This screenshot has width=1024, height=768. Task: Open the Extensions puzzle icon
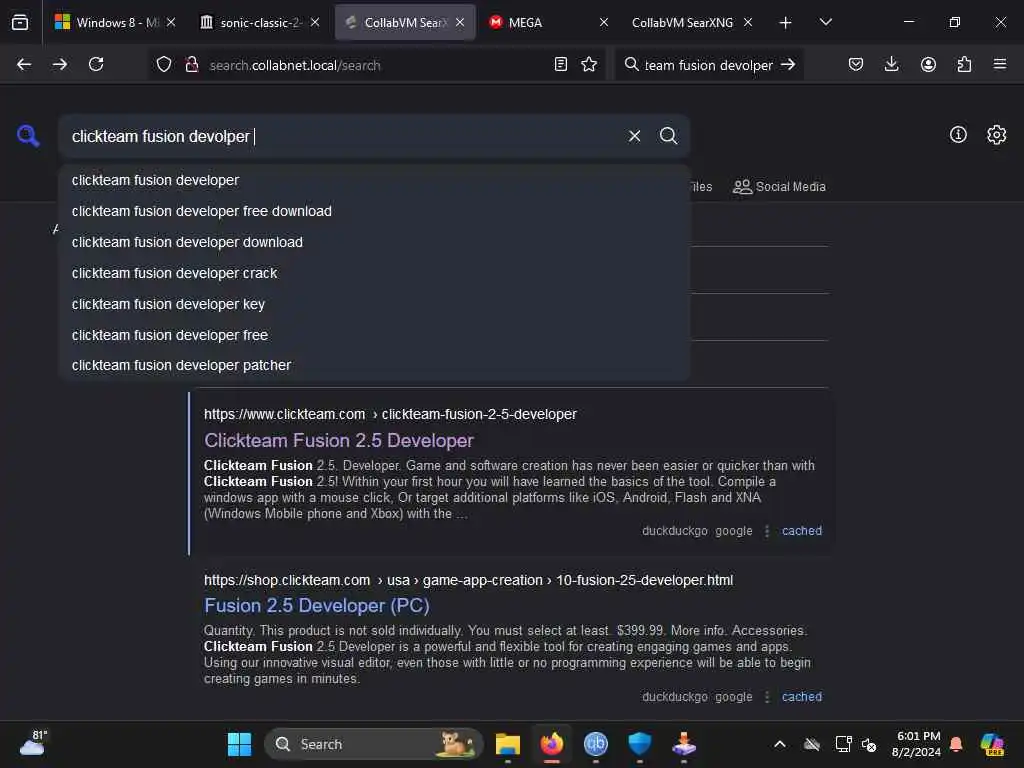pyautogui.click(x=964, y=64)
